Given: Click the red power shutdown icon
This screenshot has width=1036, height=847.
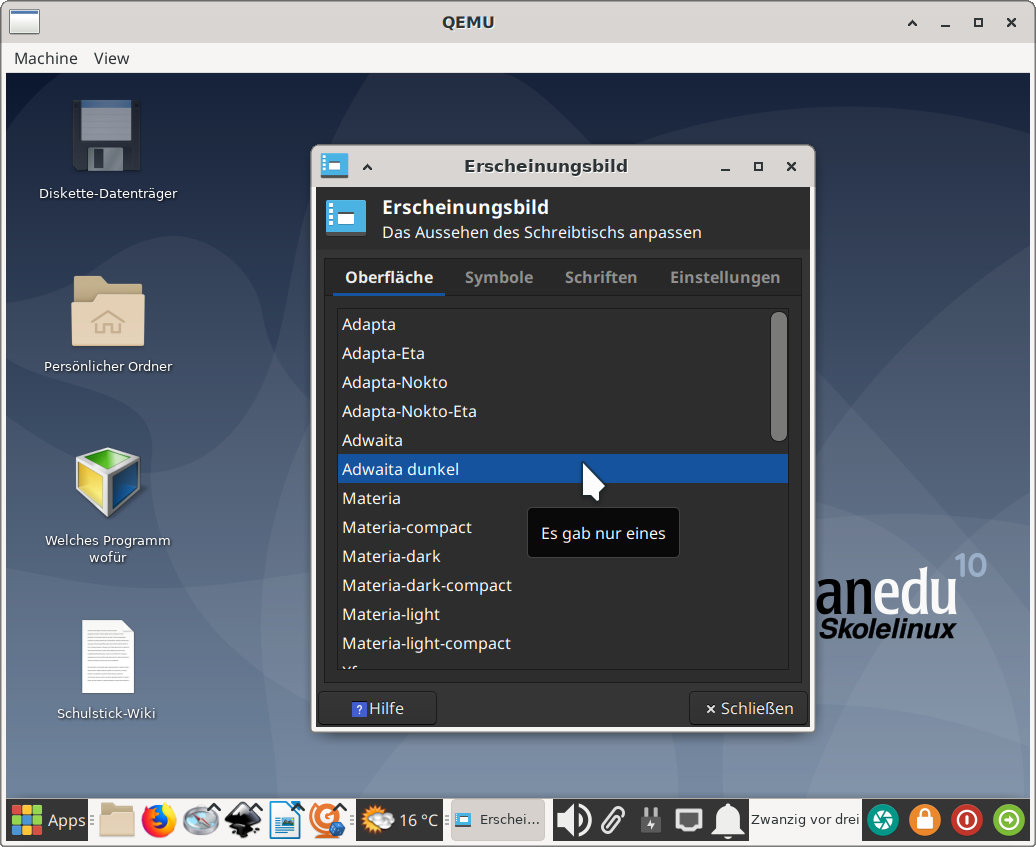Looking at the screenshot, I should (967, 820).
